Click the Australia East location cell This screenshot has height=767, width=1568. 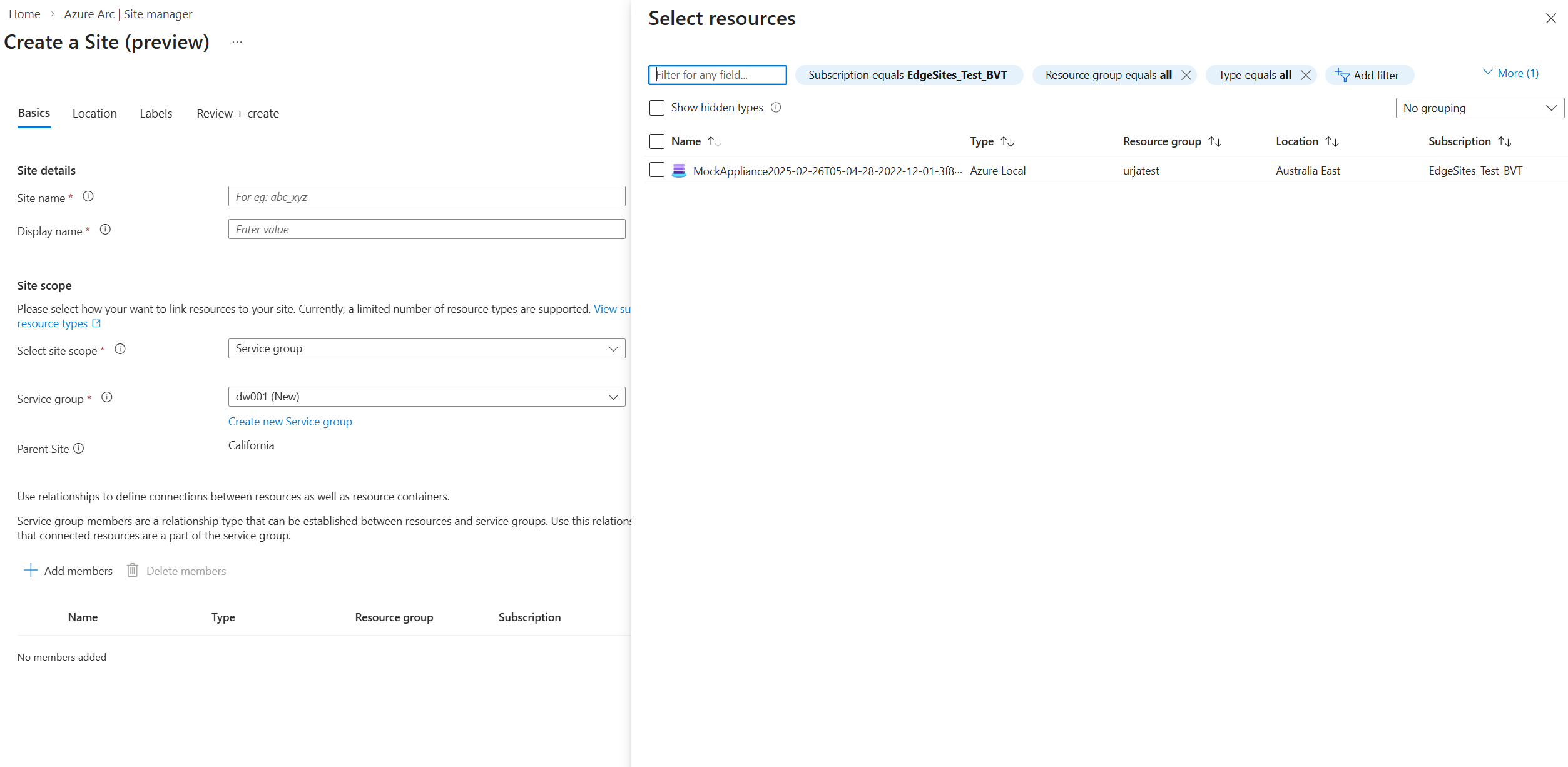click(1308, 171)
